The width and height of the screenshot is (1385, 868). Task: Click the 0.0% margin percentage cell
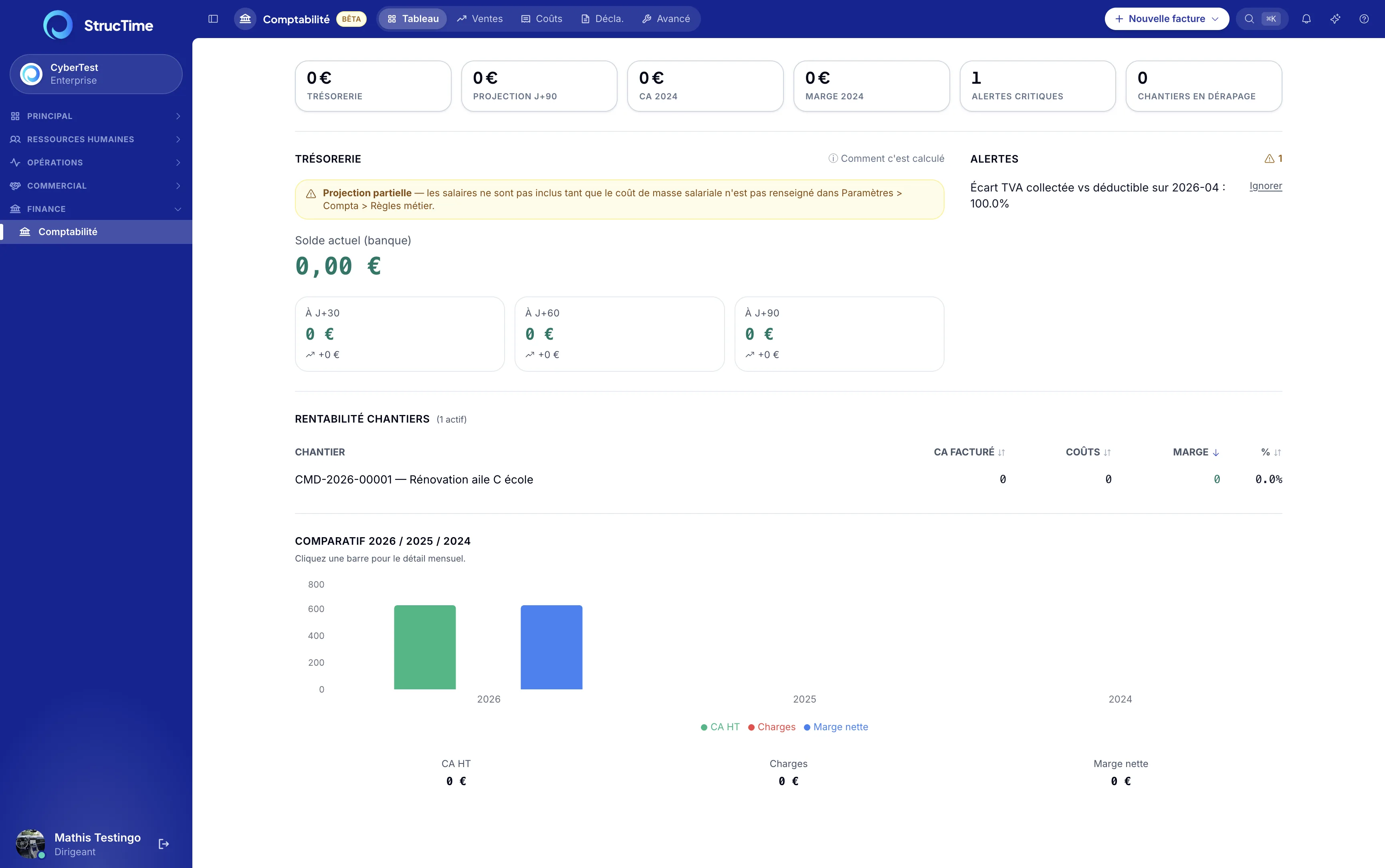click(1268, 479)
